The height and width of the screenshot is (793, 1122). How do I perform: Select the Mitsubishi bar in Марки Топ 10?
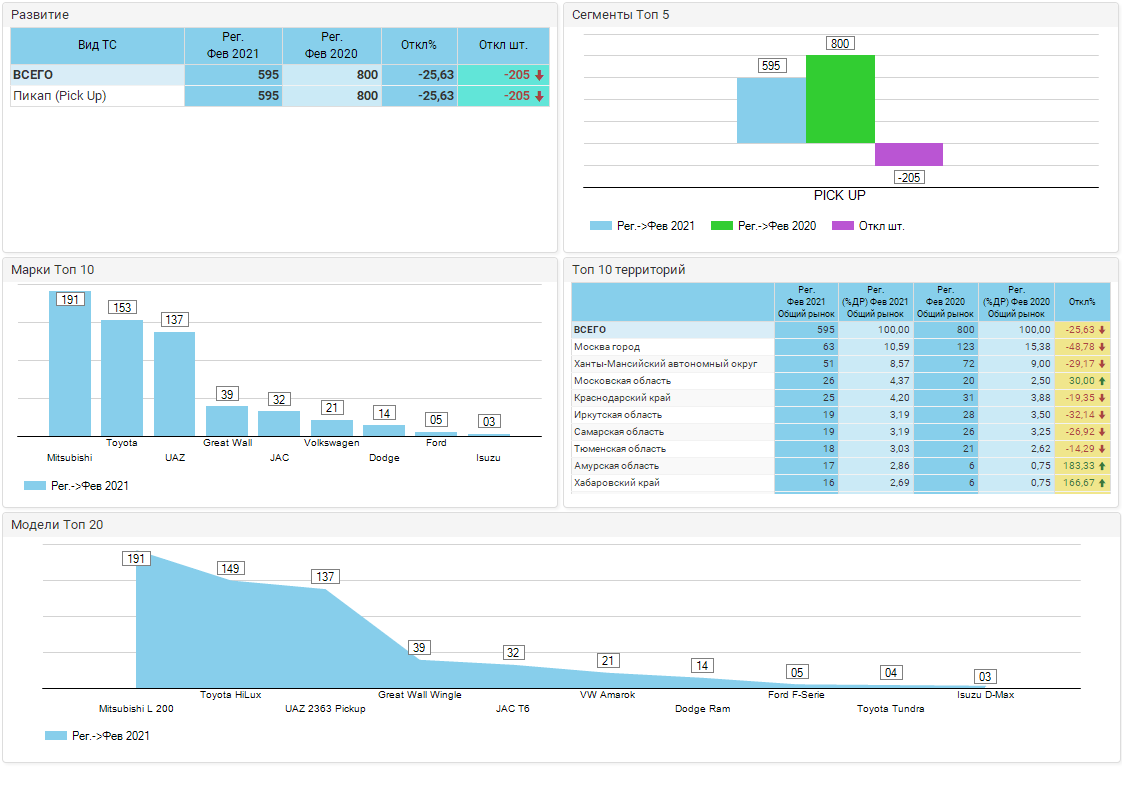tap(70, 365)
